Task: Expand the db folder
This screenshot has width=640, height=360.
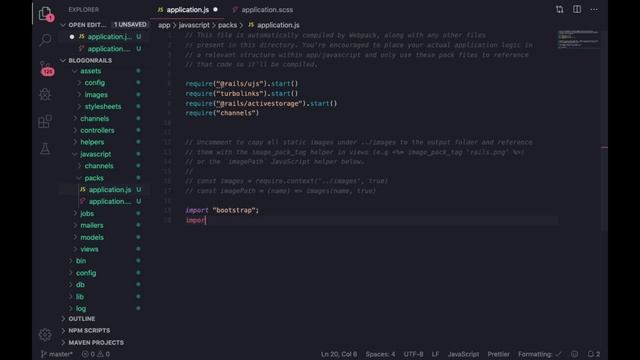Action: (x=80, y=285)
